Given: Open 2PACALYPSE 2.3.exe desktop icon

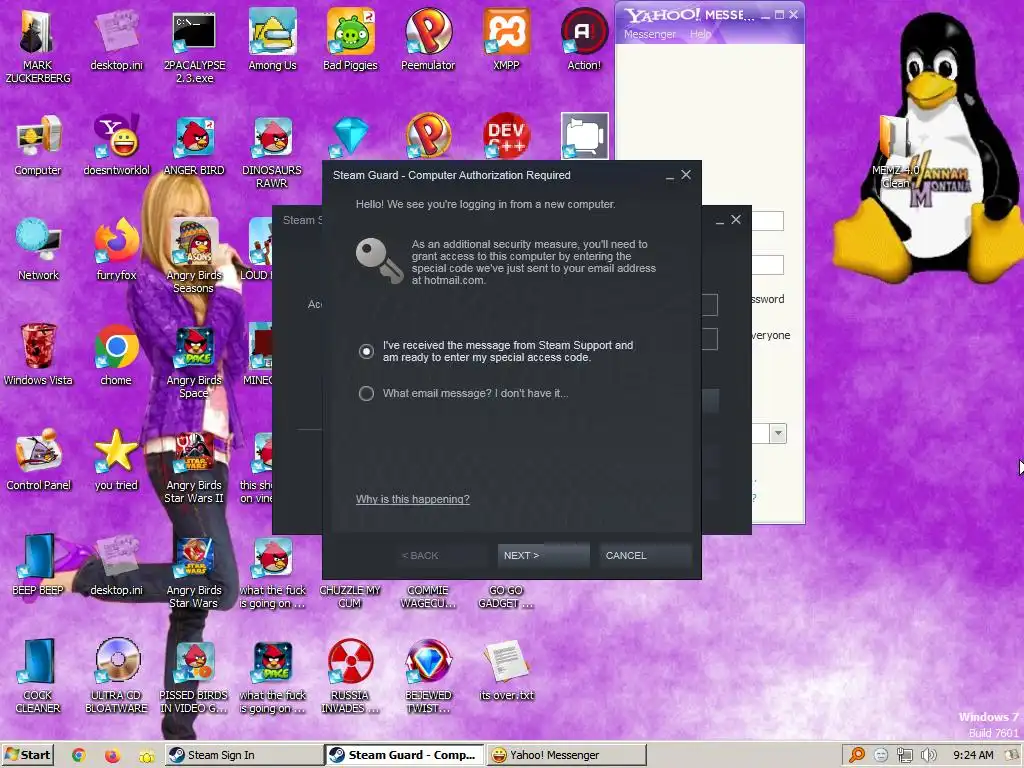Looking at the screenshot, I should coord(194,46).
